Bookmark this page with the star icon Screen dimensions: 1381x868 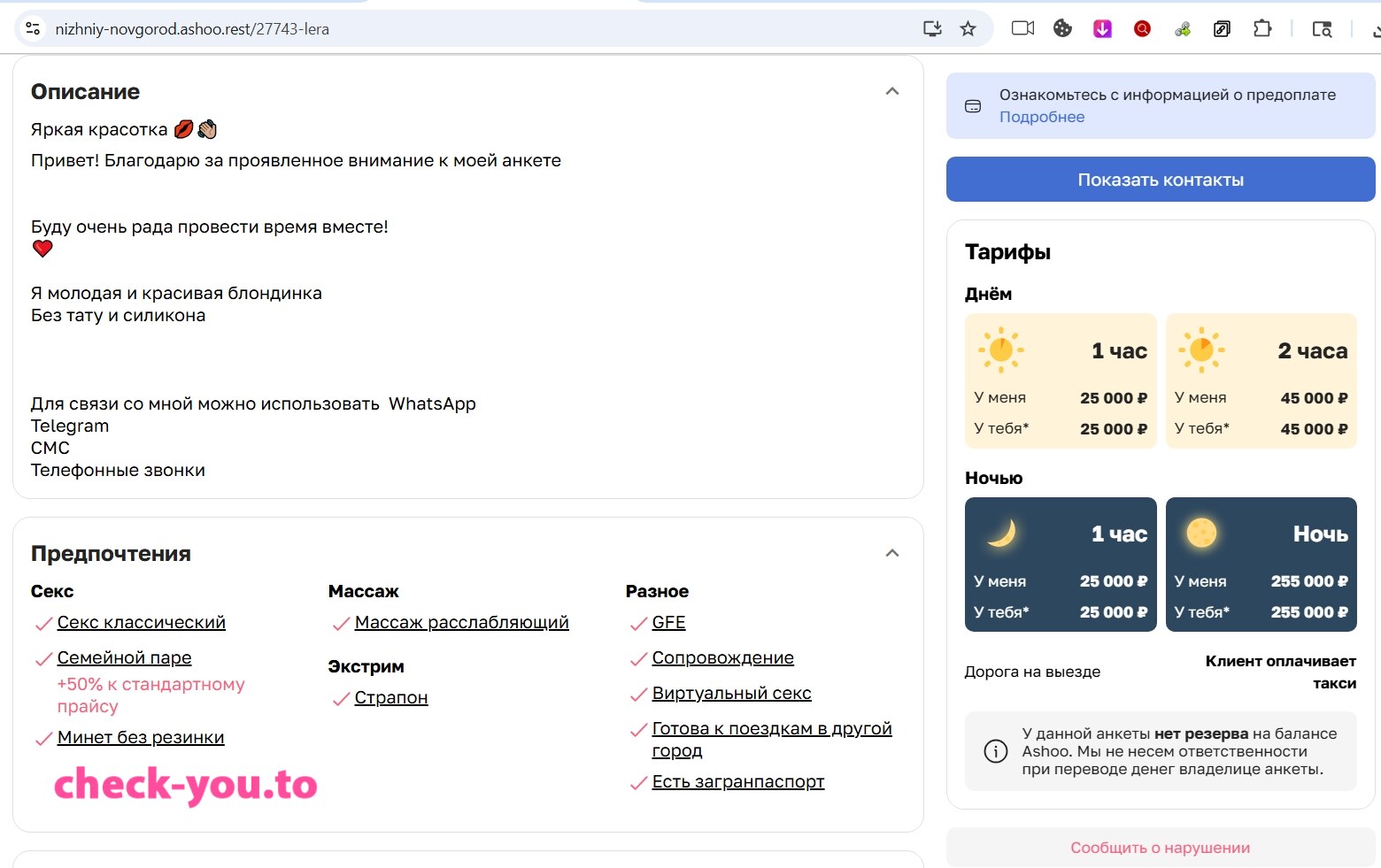(968, 29)
